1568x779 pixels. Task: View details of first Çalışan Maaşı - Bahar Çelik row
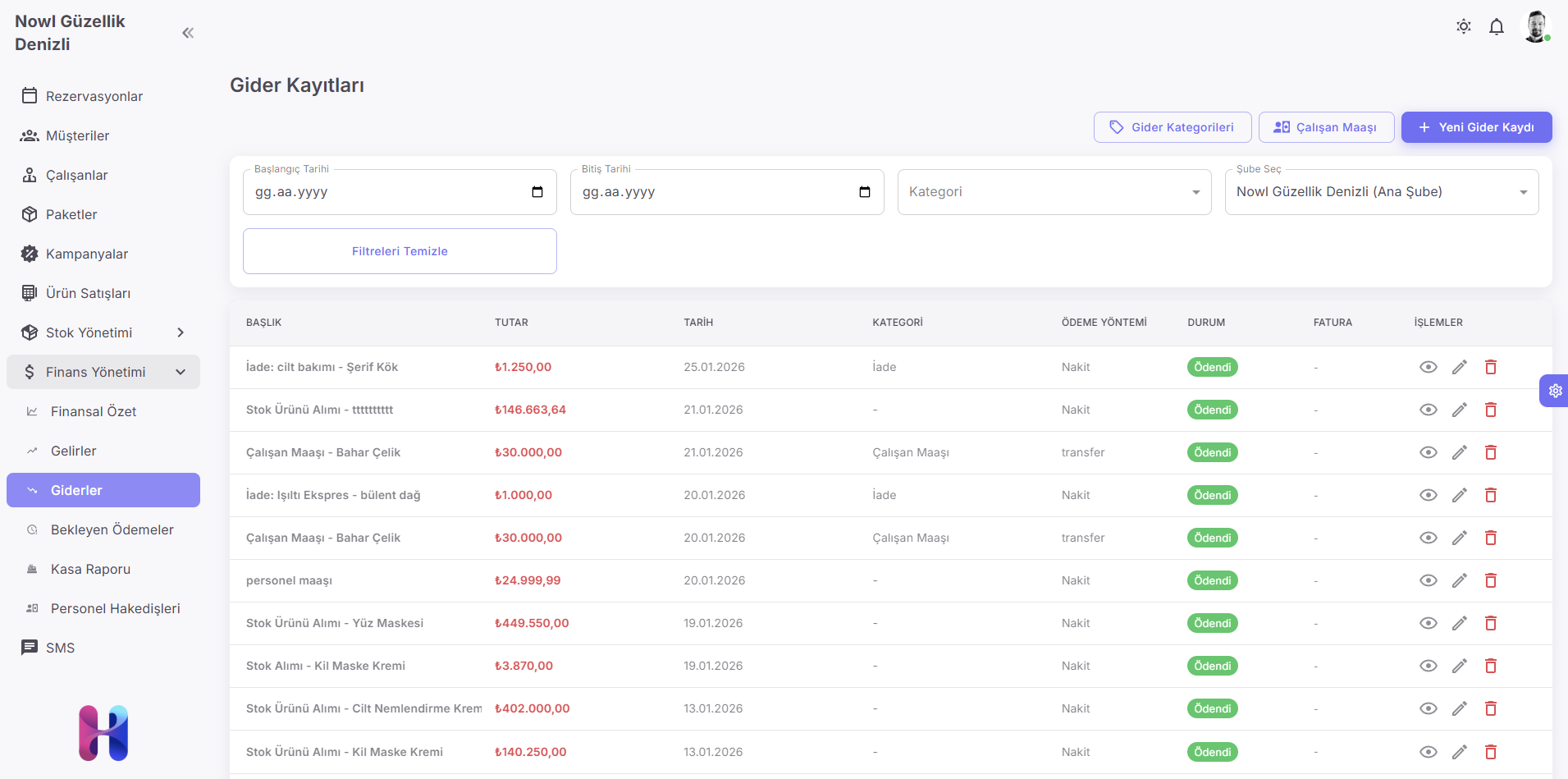[x=1428, y=452]
